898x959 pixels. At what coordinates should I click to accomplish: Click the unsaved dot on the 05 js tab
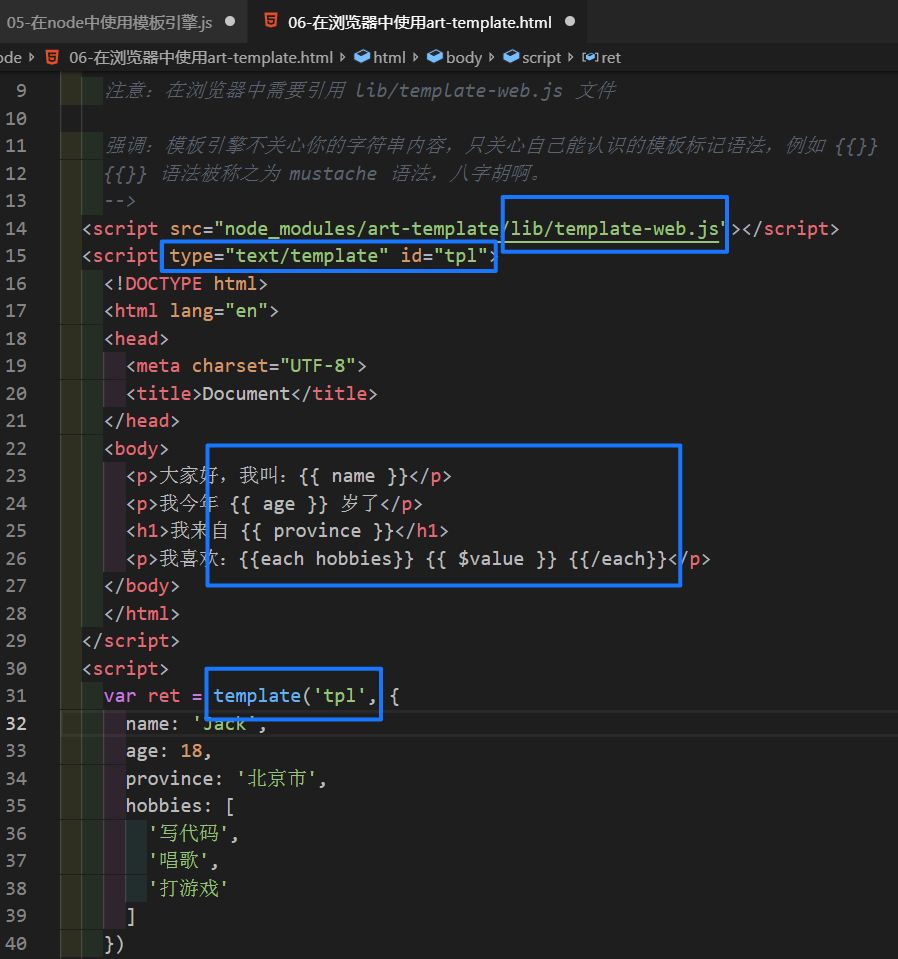230,21
